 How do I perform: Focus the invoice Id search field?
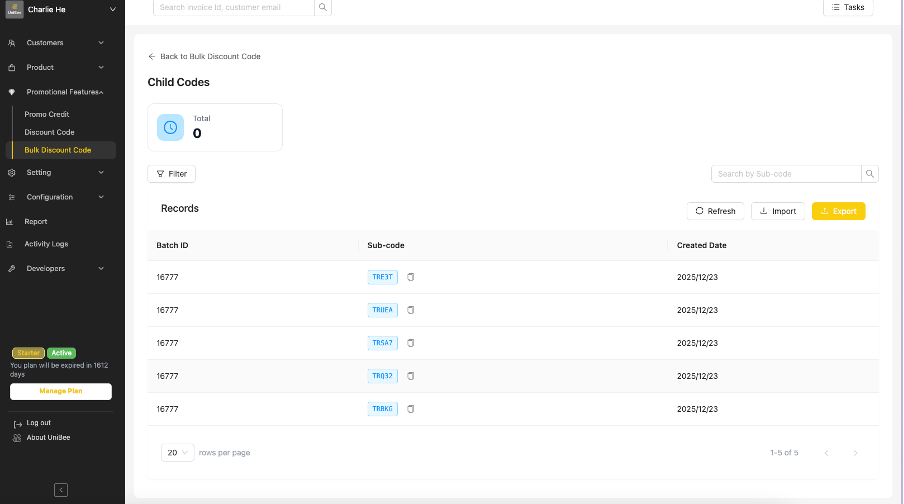[x=233, y=7]
